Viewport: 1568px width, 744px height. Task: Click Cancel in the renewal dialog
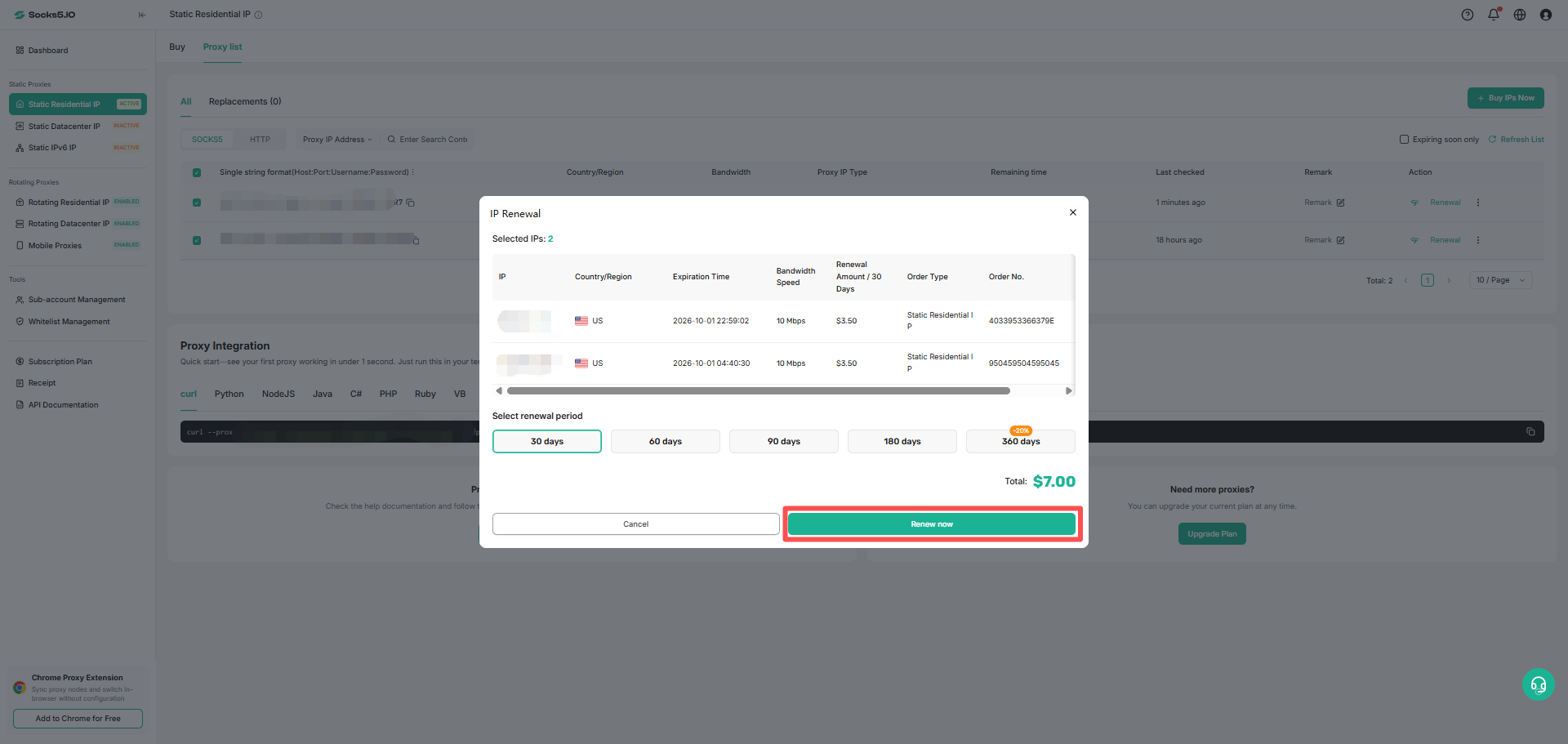[x=636, y=524]
